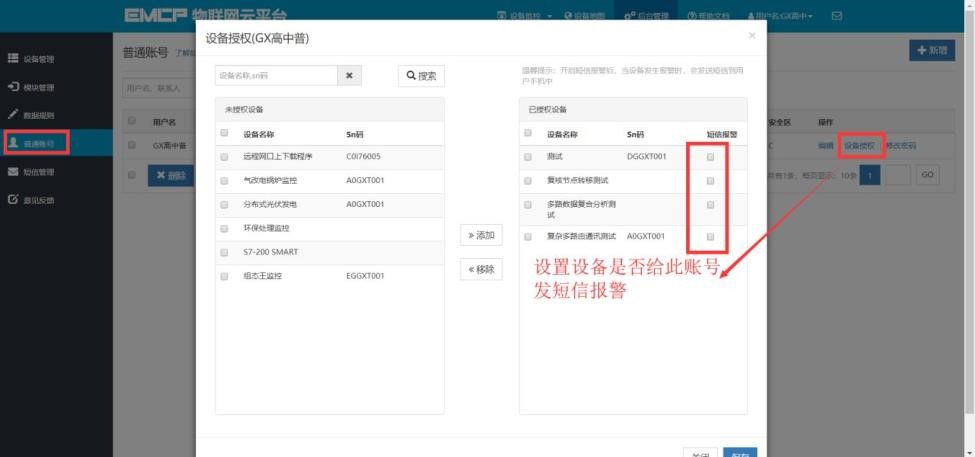Click the C0I76005 Sn码 cell
Screen dimensions: 975x457
point(363,157)
